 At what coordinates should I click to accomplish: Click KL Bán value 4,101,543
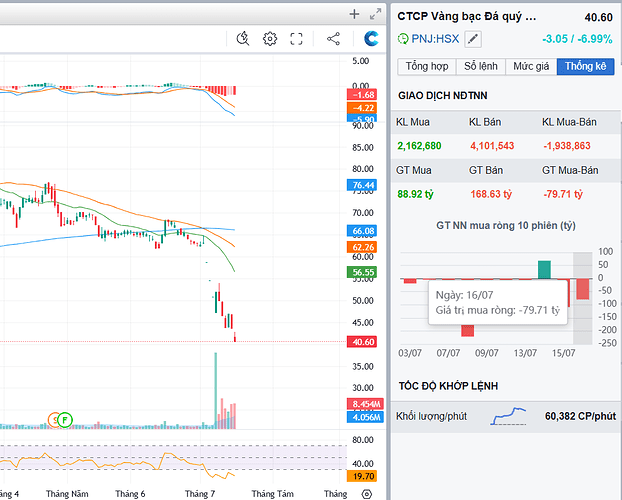click(x=492, y=146)
